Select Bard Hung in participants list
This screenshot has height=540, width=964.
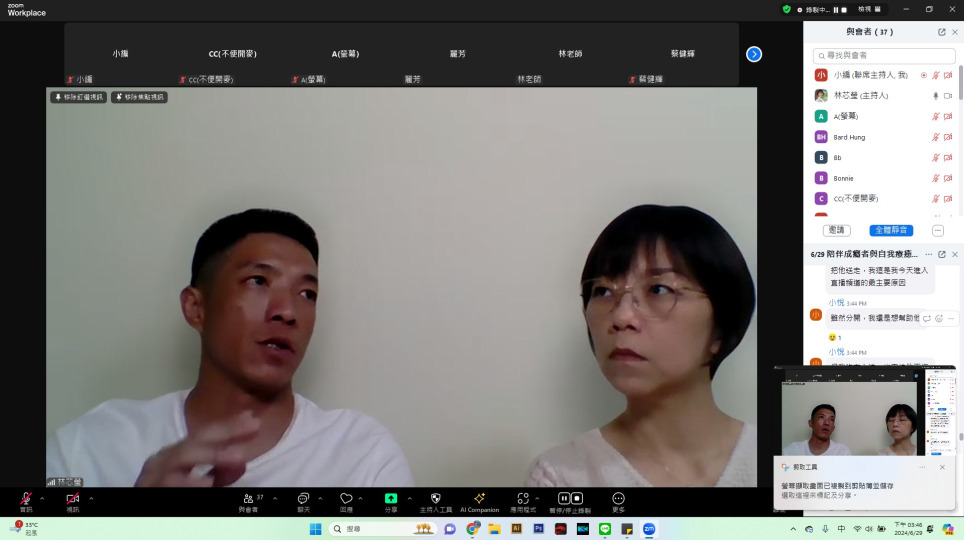click(x=849, y=137)
